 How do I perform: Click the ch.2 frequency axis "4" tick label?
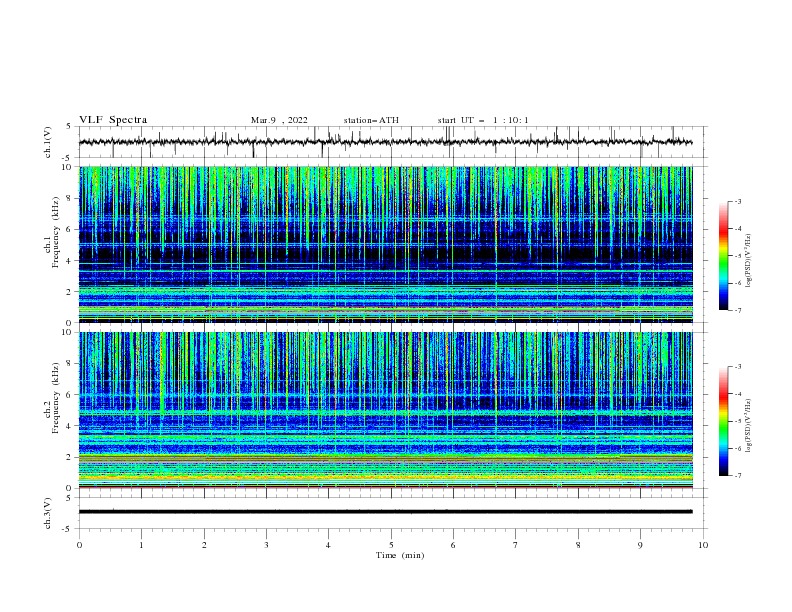pos(71,426)
